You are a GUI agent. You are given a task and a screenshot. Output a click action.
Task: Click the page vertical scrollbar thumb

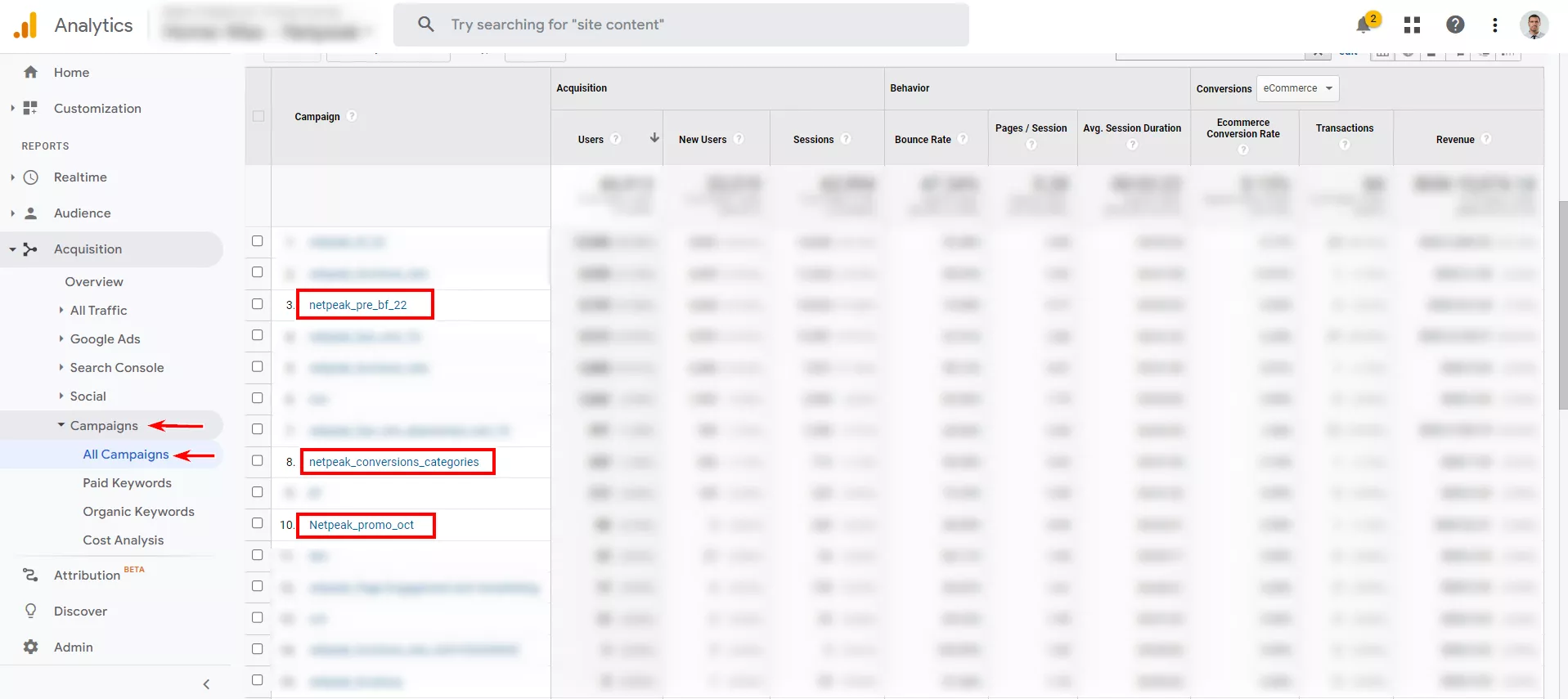pyautogui.click(x=1563, y=304)
